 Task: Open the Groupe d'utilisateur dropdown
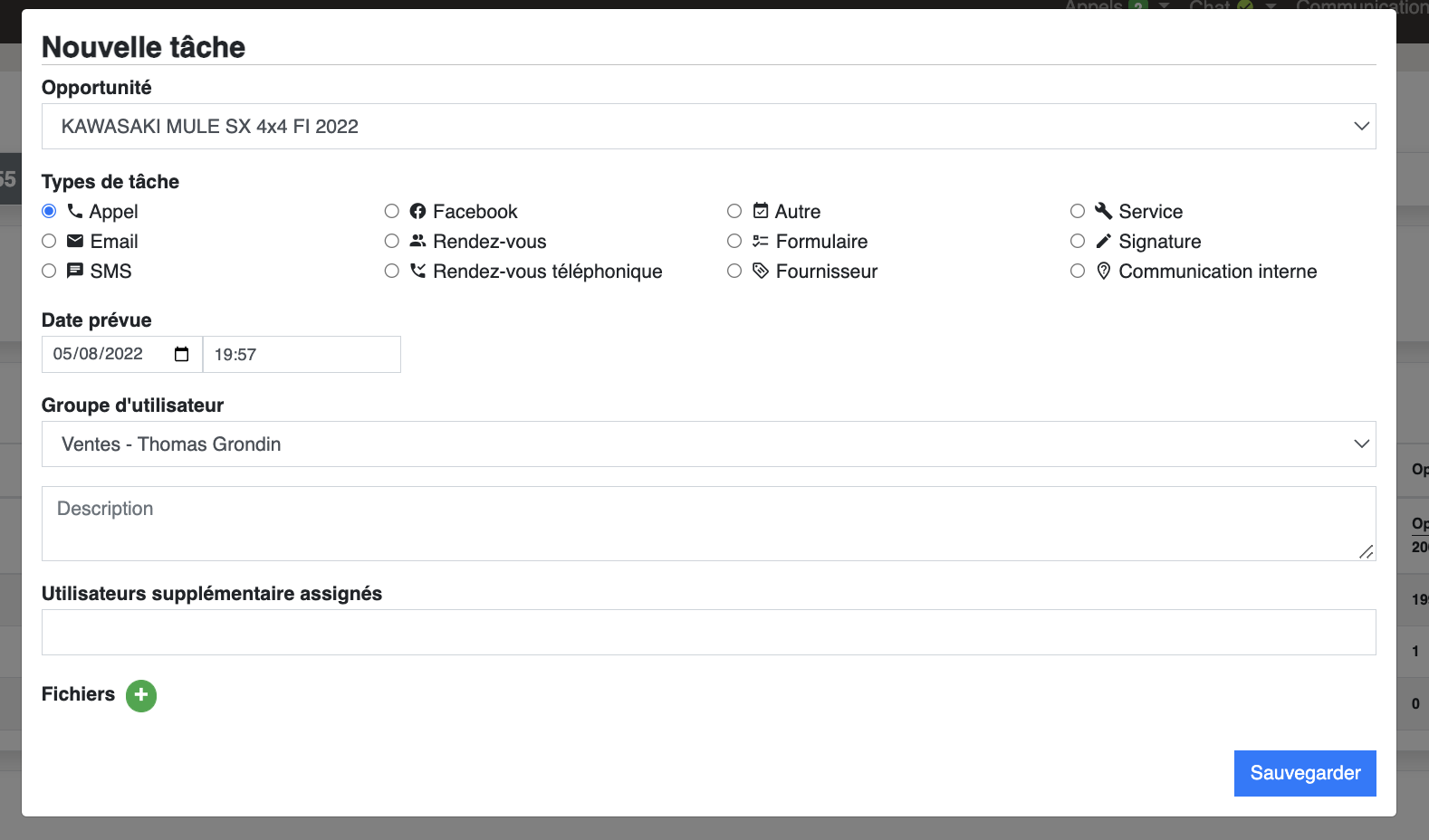(709, 444)
